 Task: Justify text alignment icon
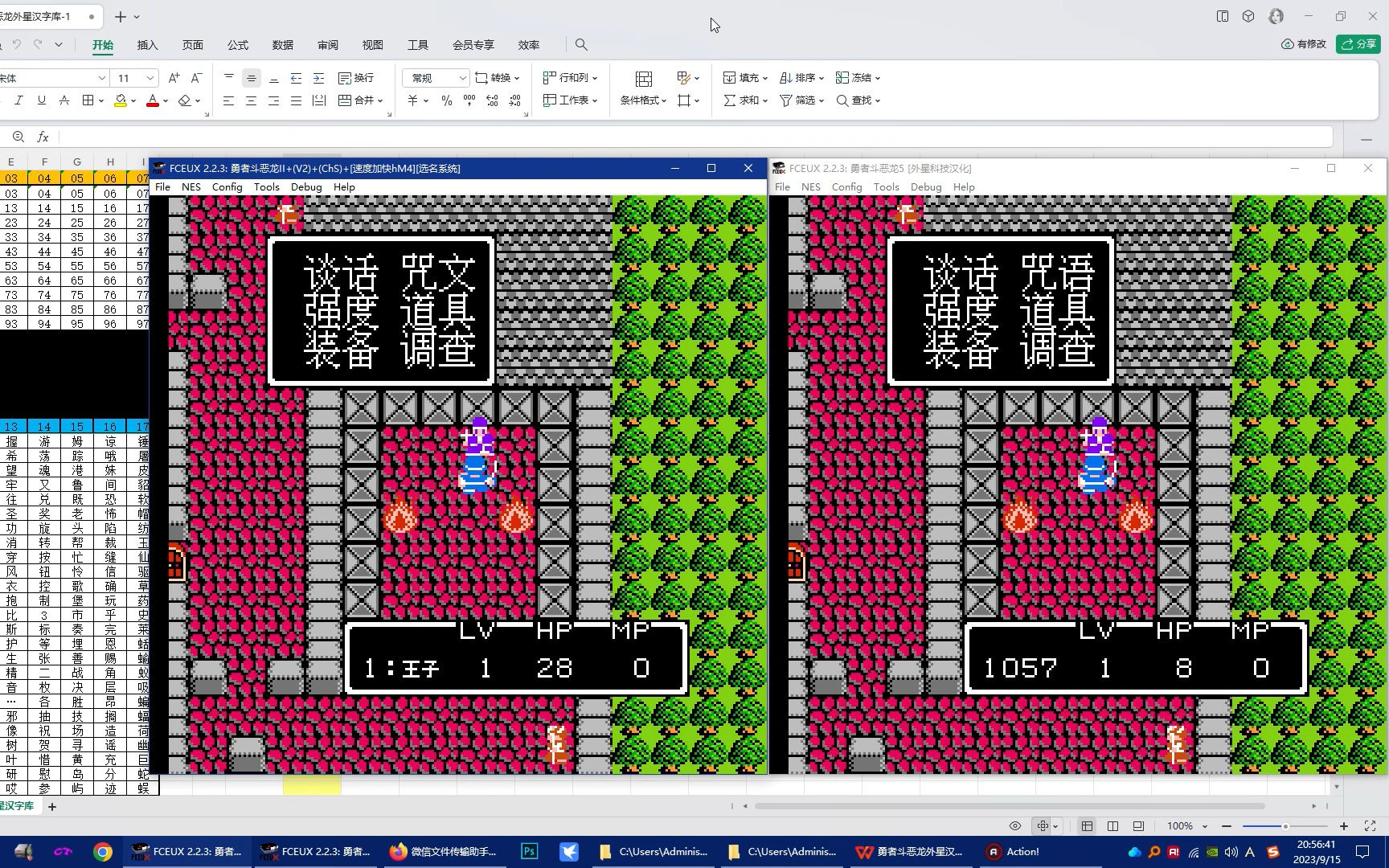click(x=297, y=100)
